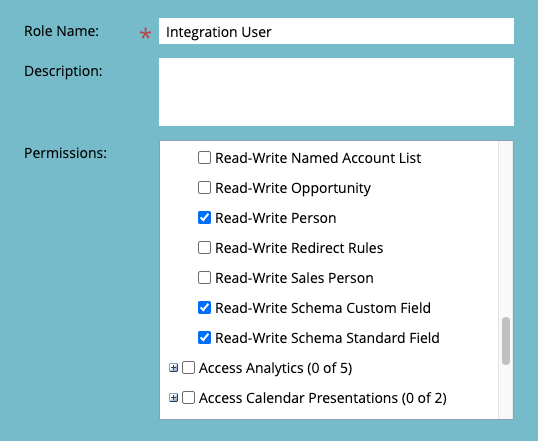
Task: Uncheck Read-Write Schema Standard Field
Action: click(x=204, y=338)
